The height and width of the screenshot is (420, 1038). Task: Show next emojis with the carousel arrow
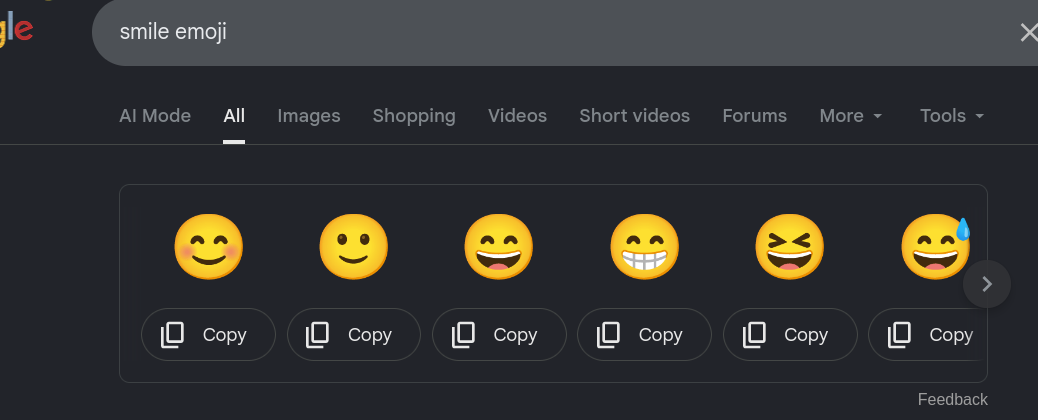click(987, 284)
